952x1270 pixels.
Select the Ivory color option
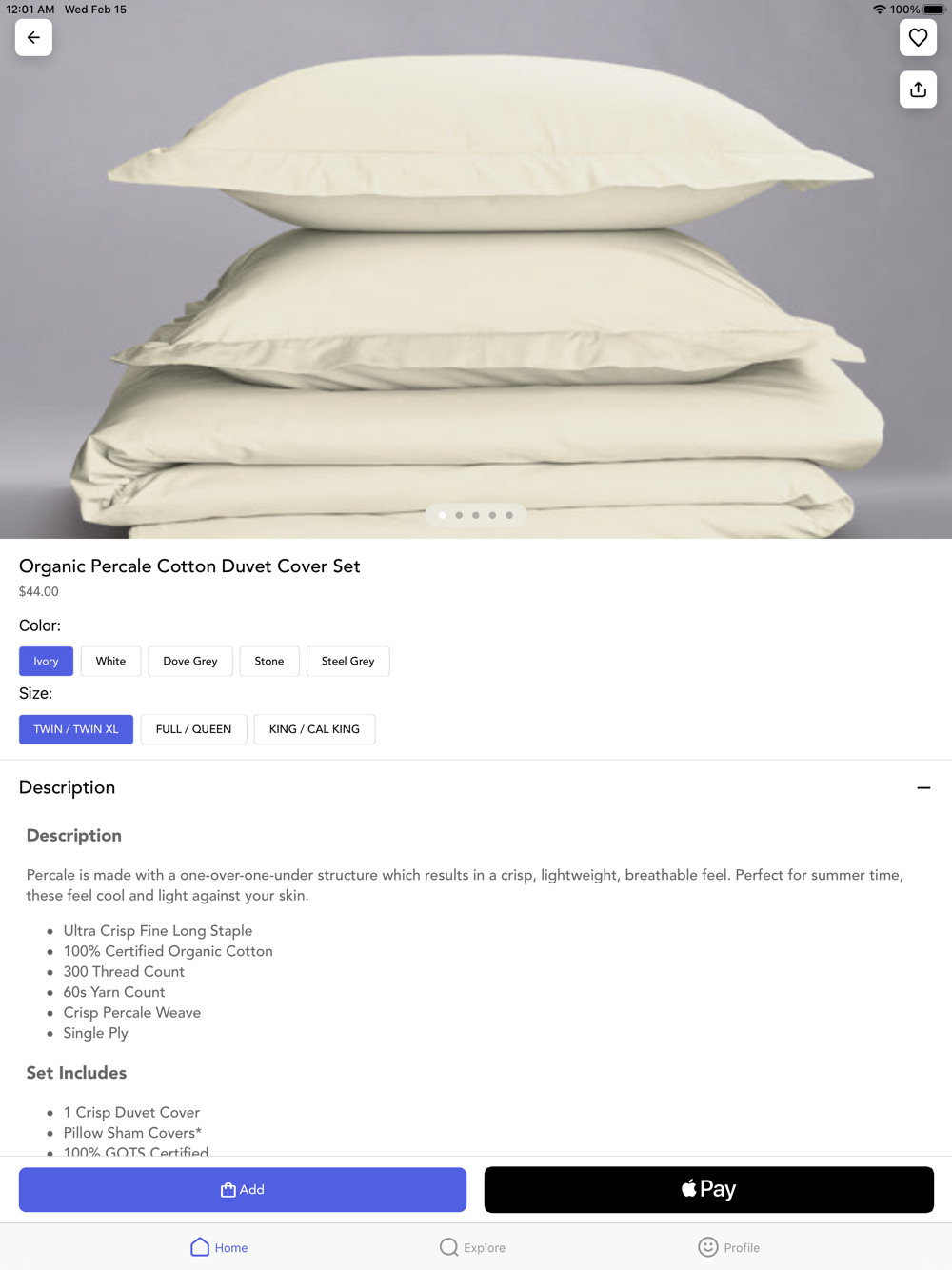click(46, 661)
